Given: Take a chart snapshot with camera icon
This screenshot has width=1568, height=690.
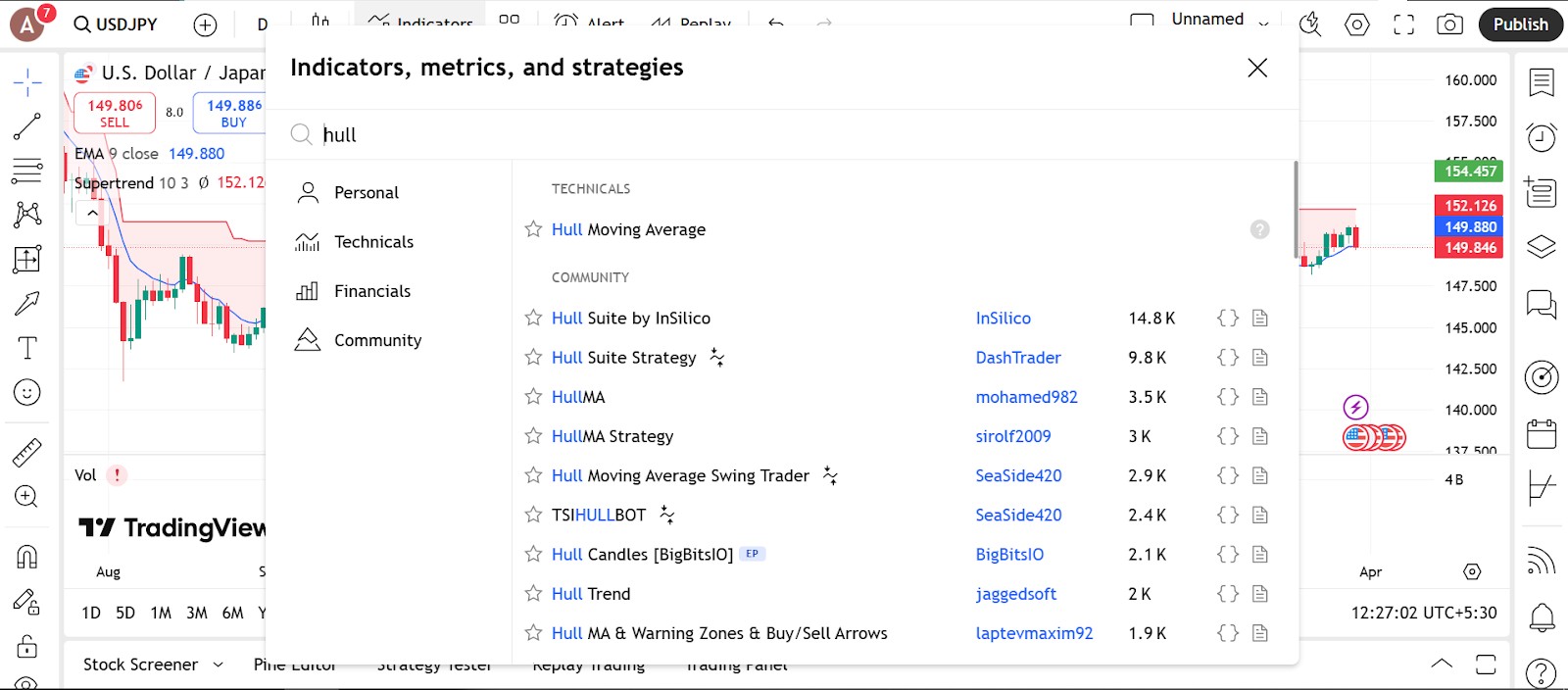Looking at the screenshot, I should tap(1449, 25).
